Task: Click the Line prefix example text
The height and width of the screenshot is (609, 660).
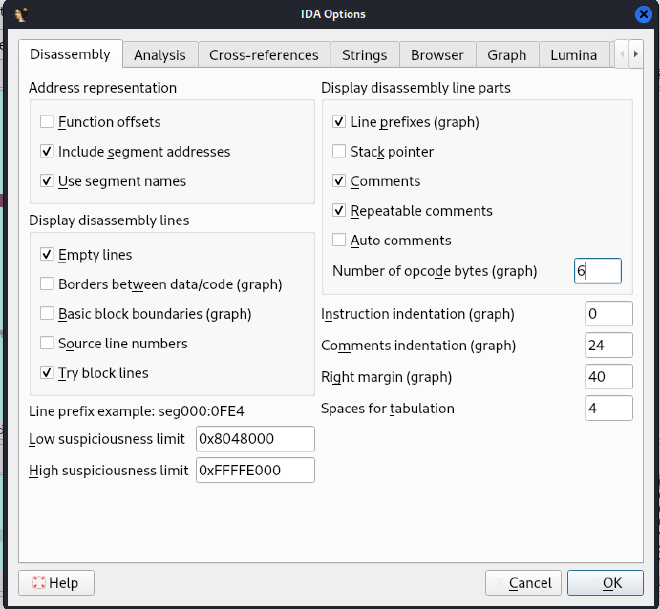Action: [x=137, y=411]
